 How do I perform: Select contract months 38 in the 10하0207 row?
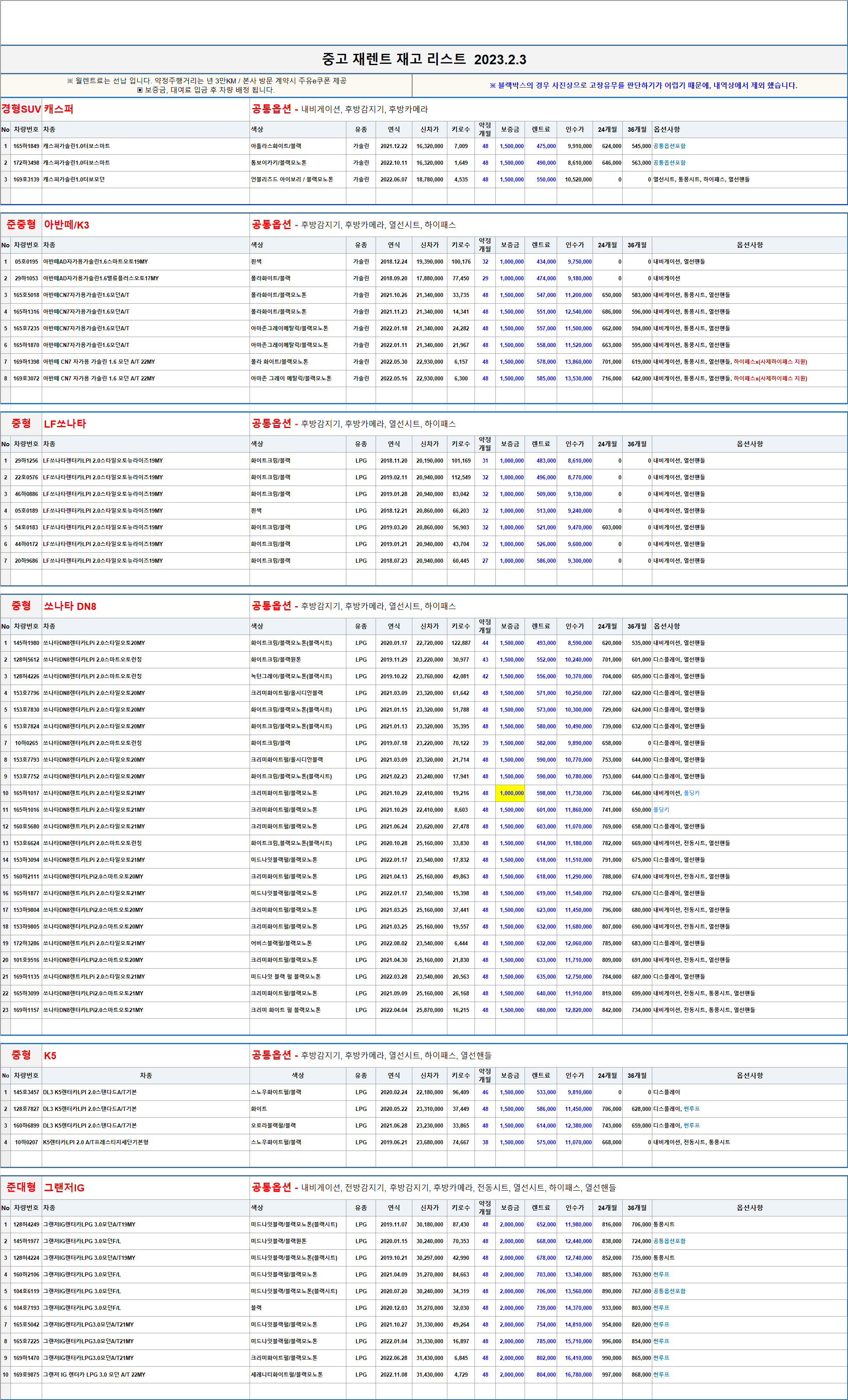[485, 1142]
